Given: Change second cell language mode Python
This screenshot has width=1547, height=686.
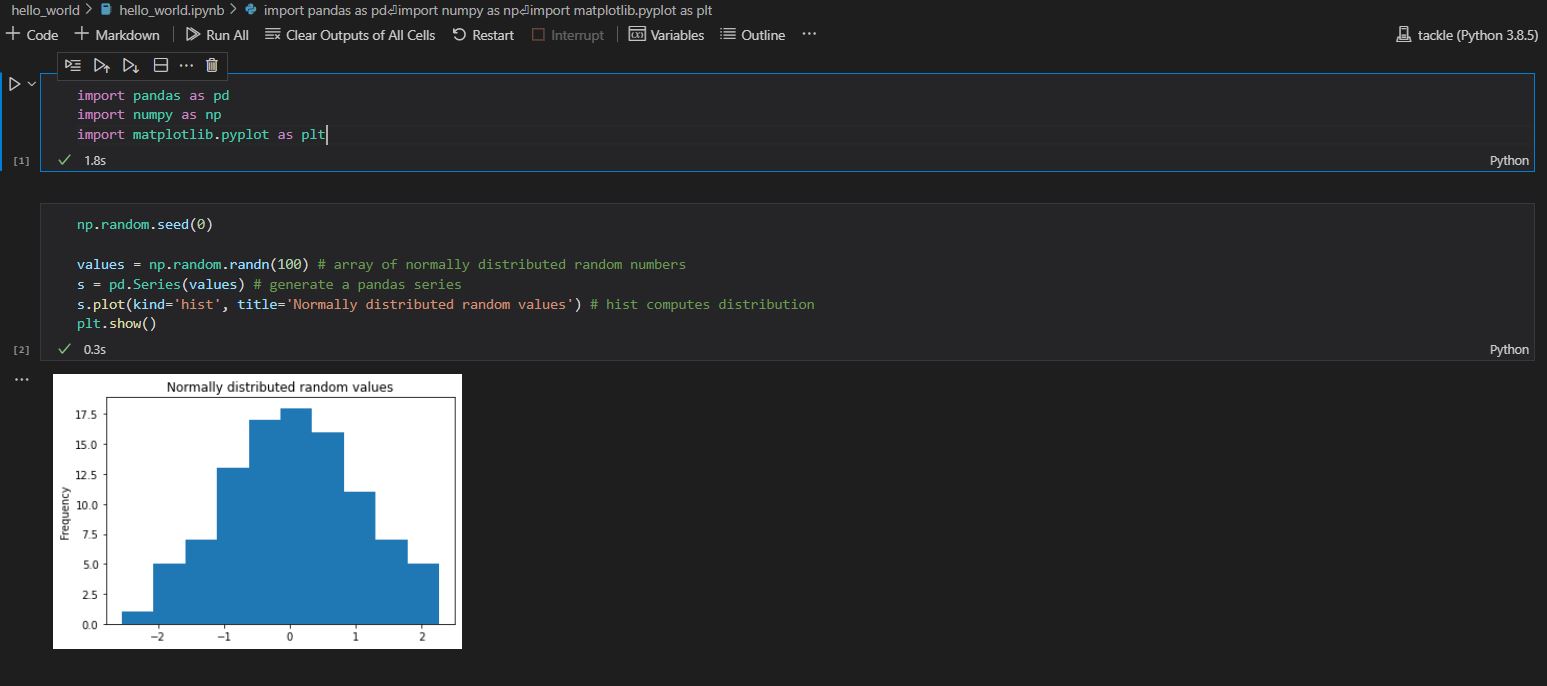Looking at the screenshot, I should pyautogui.click(x=1509, y=349).
